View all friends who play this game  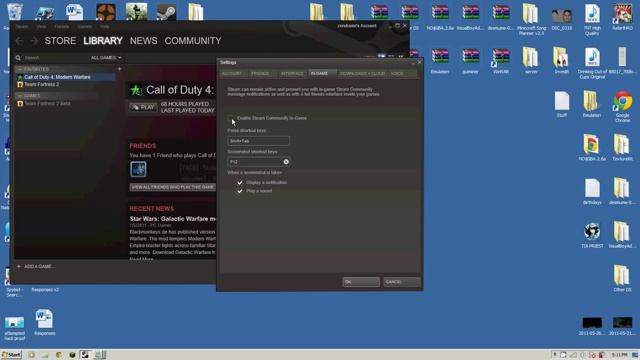pyautogui.click(x=173, y=187)
